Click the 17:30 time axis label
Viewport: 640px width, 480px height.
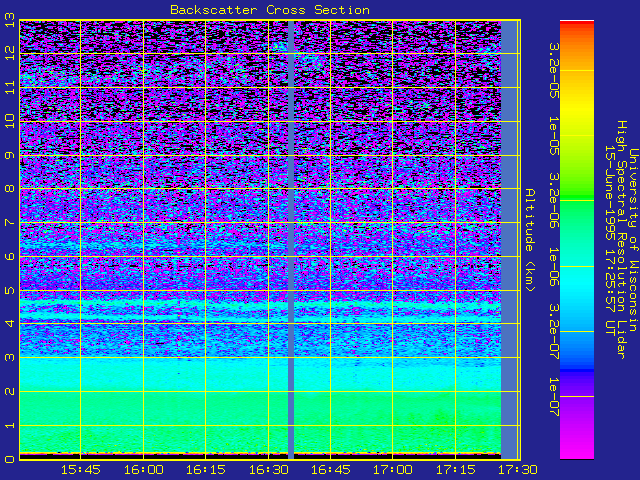[518, 470]
